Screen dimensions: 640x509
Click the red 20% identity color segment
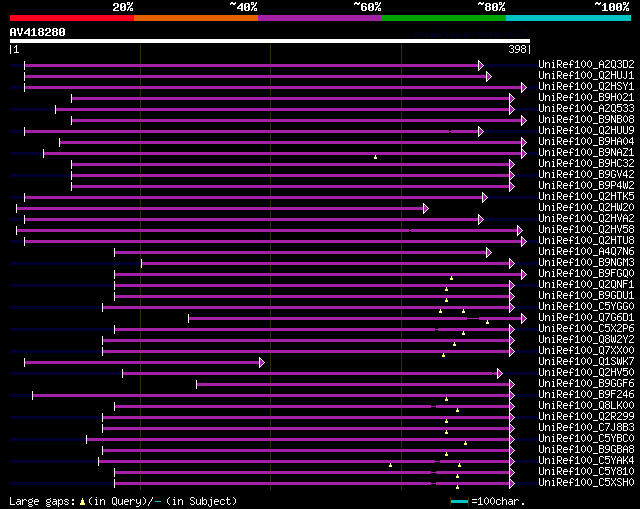pos(72,18)
